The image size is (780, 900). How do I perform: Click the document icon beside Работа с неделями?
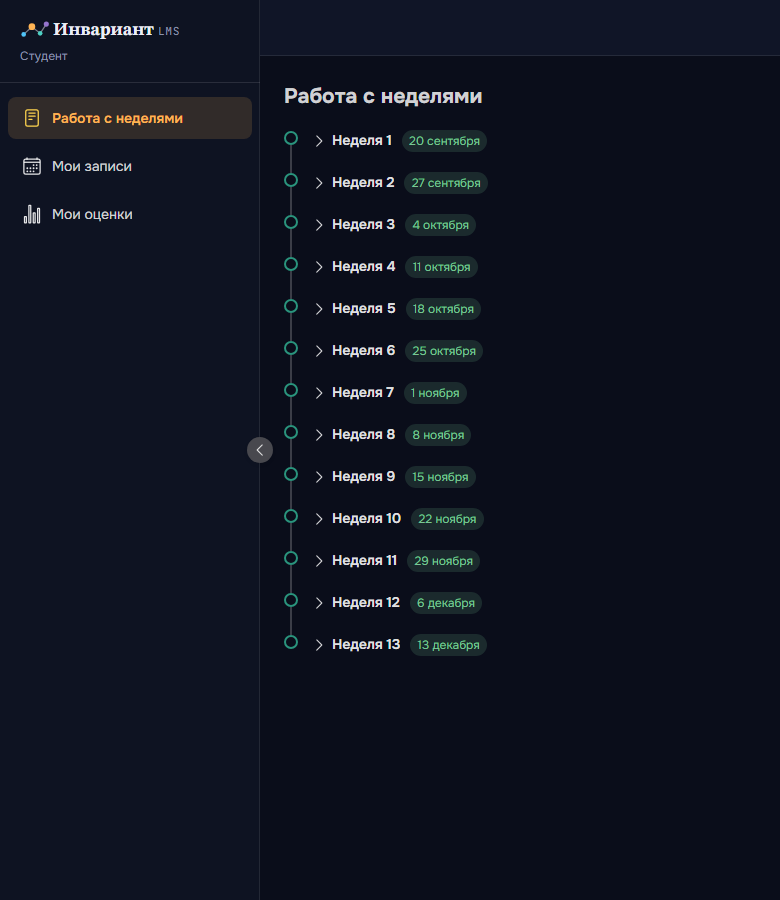(32, 118)
